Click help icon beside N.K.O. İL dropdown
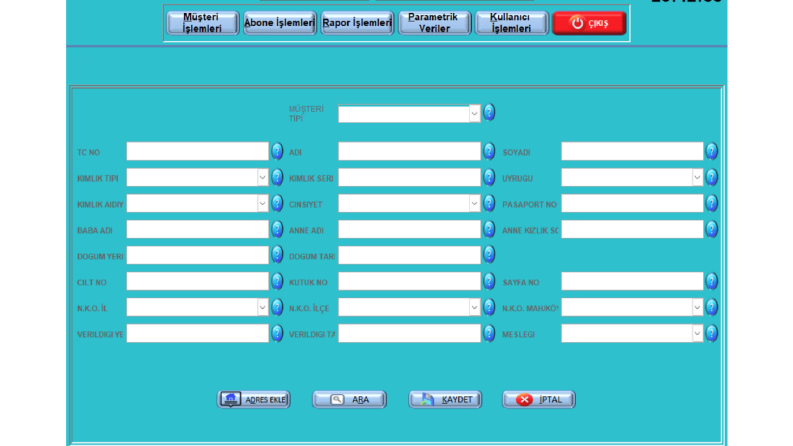This screenshot has width=793, height=446. [x=277, y=307]
